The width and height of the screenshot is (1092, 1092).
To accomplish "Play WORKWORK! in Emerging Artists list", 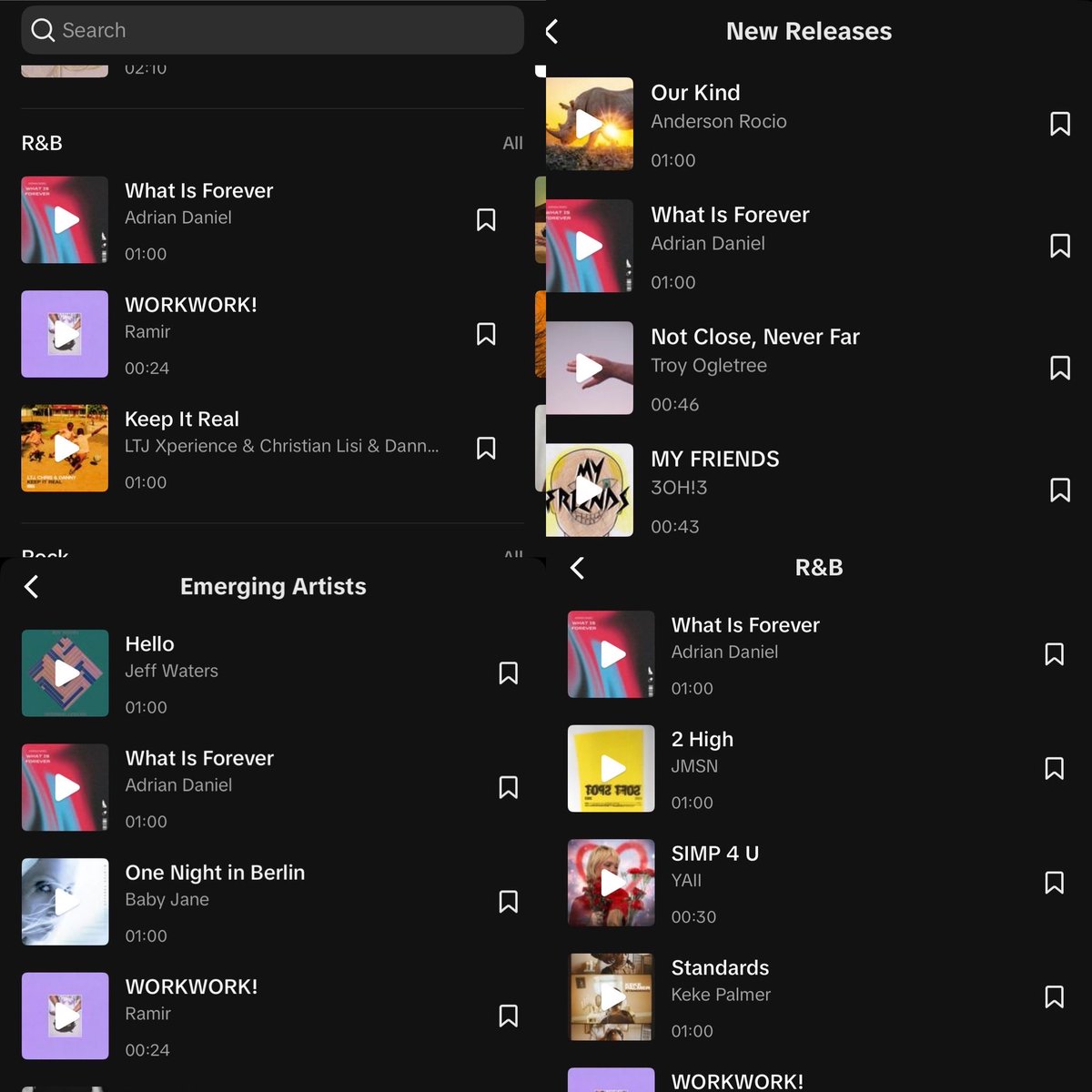I will 65,1016.
